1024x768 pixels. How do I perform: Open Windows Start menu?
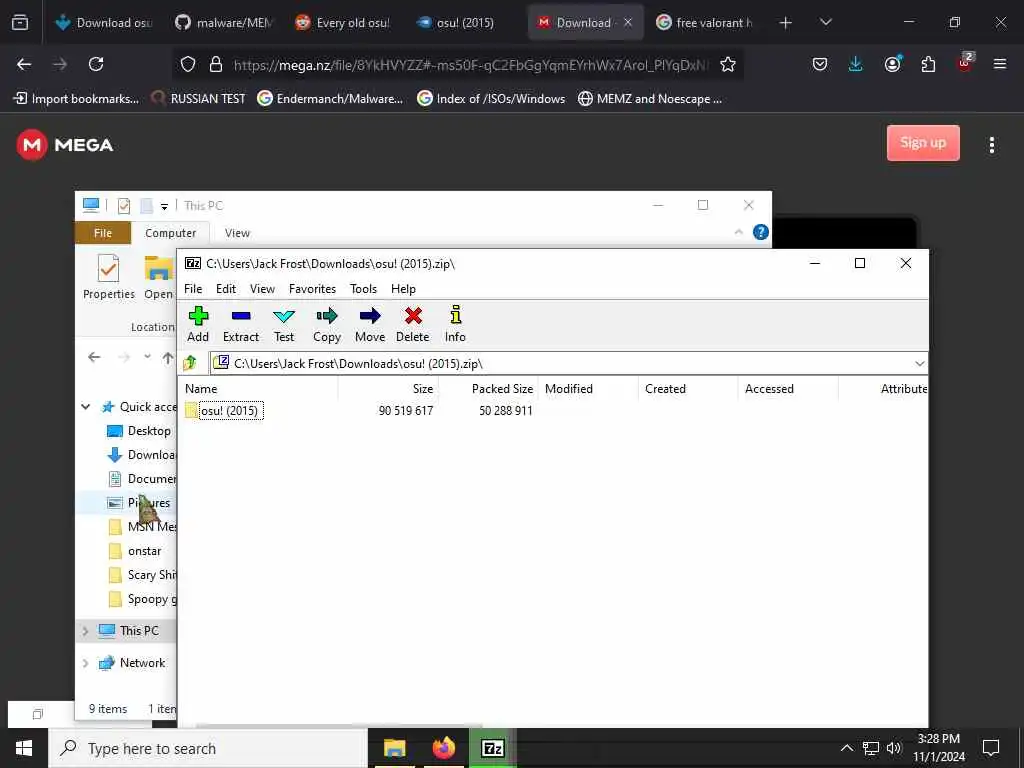(x=24, y=748)
